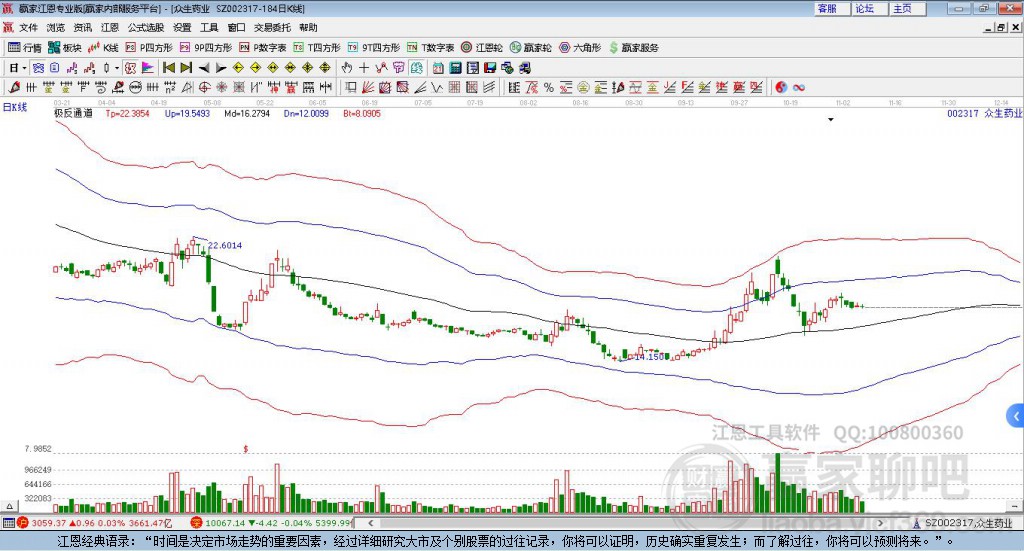
Task: Click the floppy disk save icon
Action: point(490,68)
